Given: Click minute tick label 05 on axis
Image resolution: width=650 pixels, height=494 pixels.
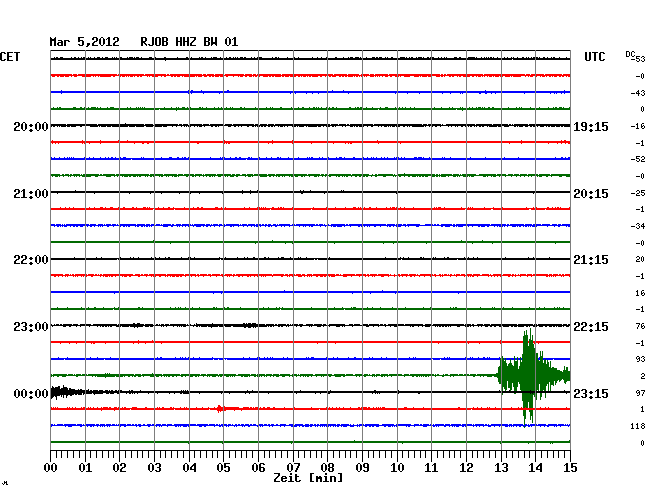Looking at the screenshot, I should [x=223, y=468].
